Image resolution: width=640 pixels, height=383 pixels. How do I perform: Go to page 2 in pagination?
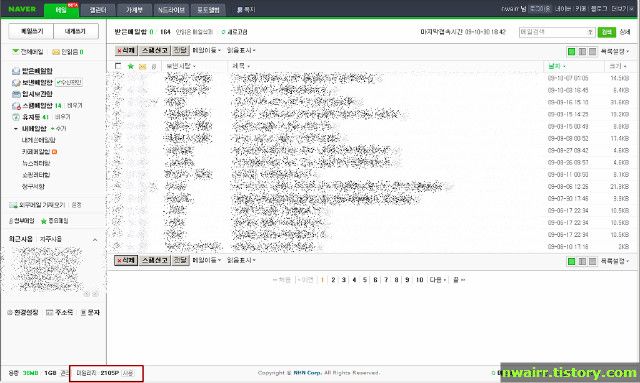(333, 280)
